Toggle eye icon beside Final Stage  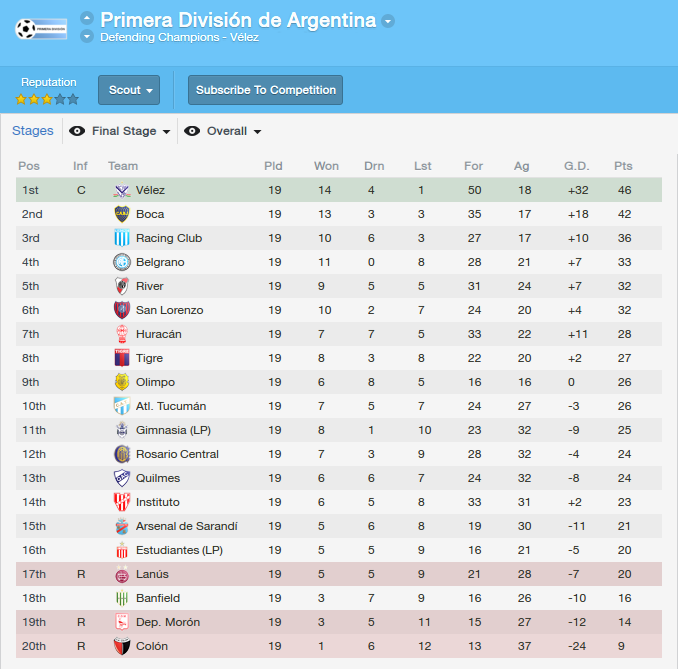point(77,131)
